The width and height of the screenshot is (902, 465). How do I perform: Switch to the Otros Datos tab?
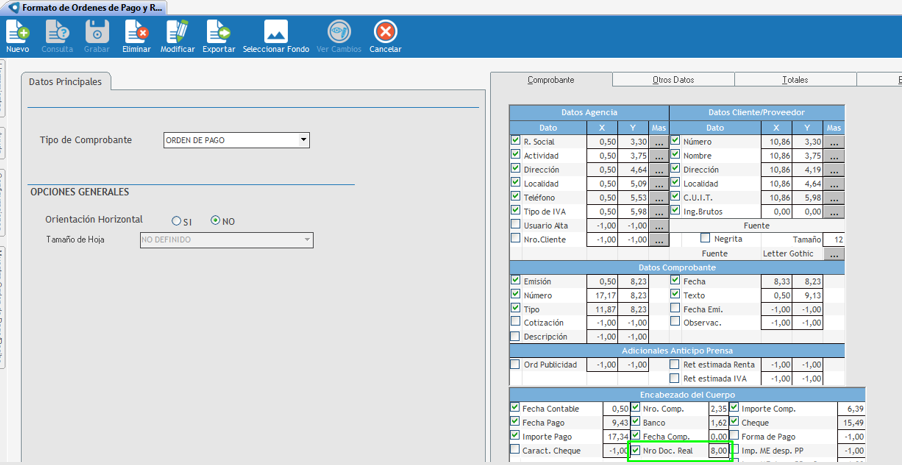pyautogui.click(x=672, y=80)
